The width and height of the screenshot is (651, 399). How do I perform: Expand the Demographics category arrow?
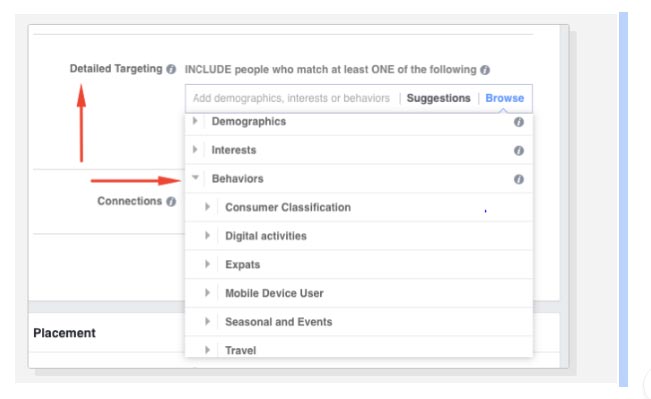point(195,121)
